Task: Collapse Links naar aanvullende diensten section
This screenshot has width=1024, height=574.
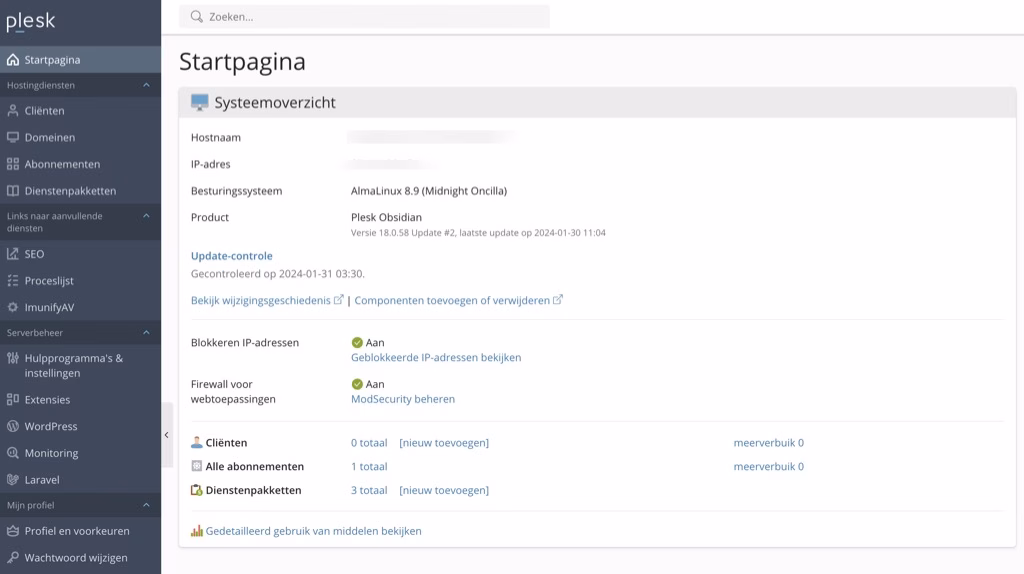Action: click(146, 215)
